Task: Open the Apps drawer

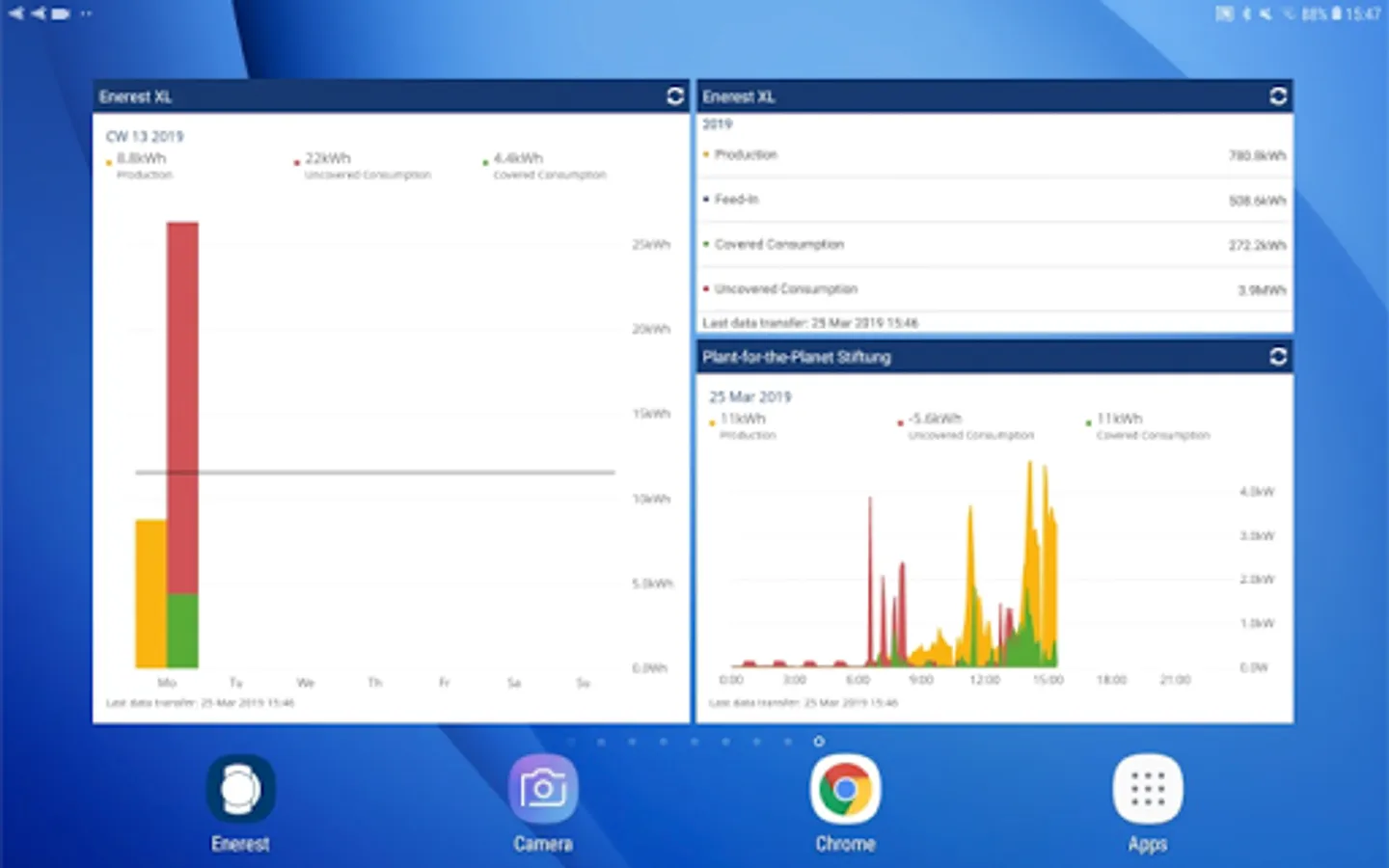Action: pos(1148,803)
